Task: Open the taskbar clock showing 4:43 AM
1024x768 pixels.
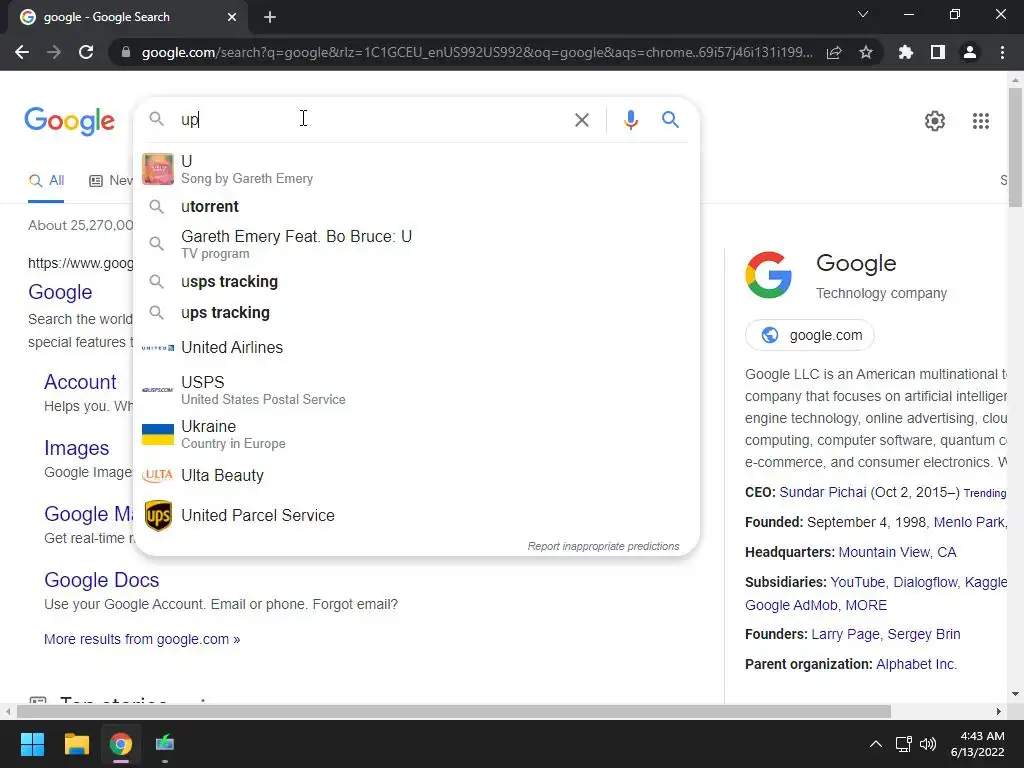Action: [978, 744]
